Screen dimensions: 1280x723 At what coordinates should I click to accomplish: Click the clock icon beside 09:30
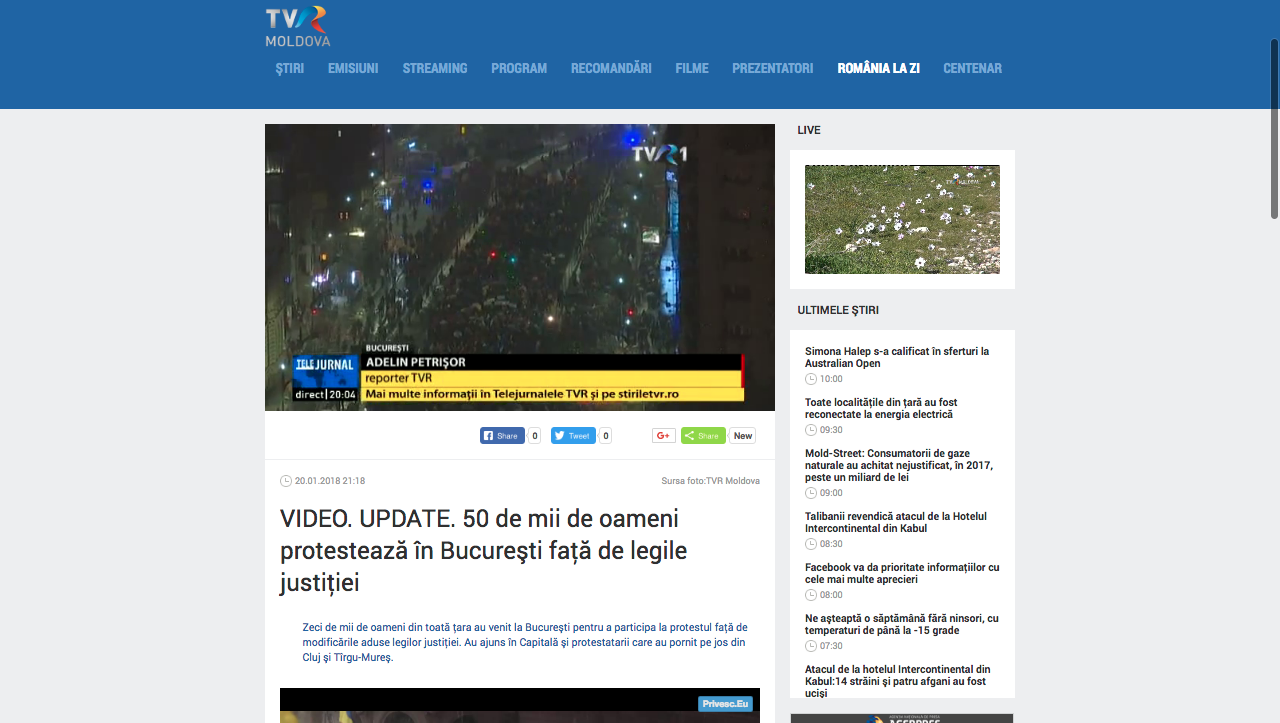[811, 430]
